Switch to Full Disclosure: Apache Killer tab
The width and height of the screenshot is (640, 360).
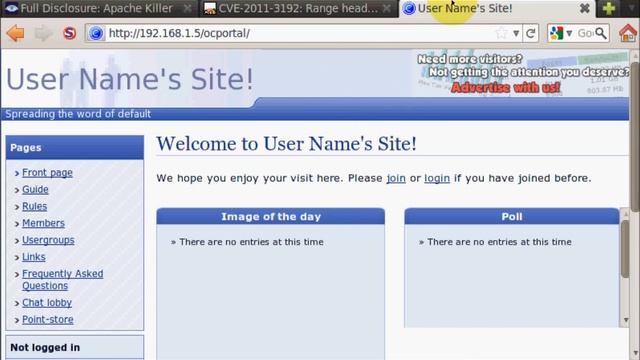pyautogui.click(x=97, y=8)
